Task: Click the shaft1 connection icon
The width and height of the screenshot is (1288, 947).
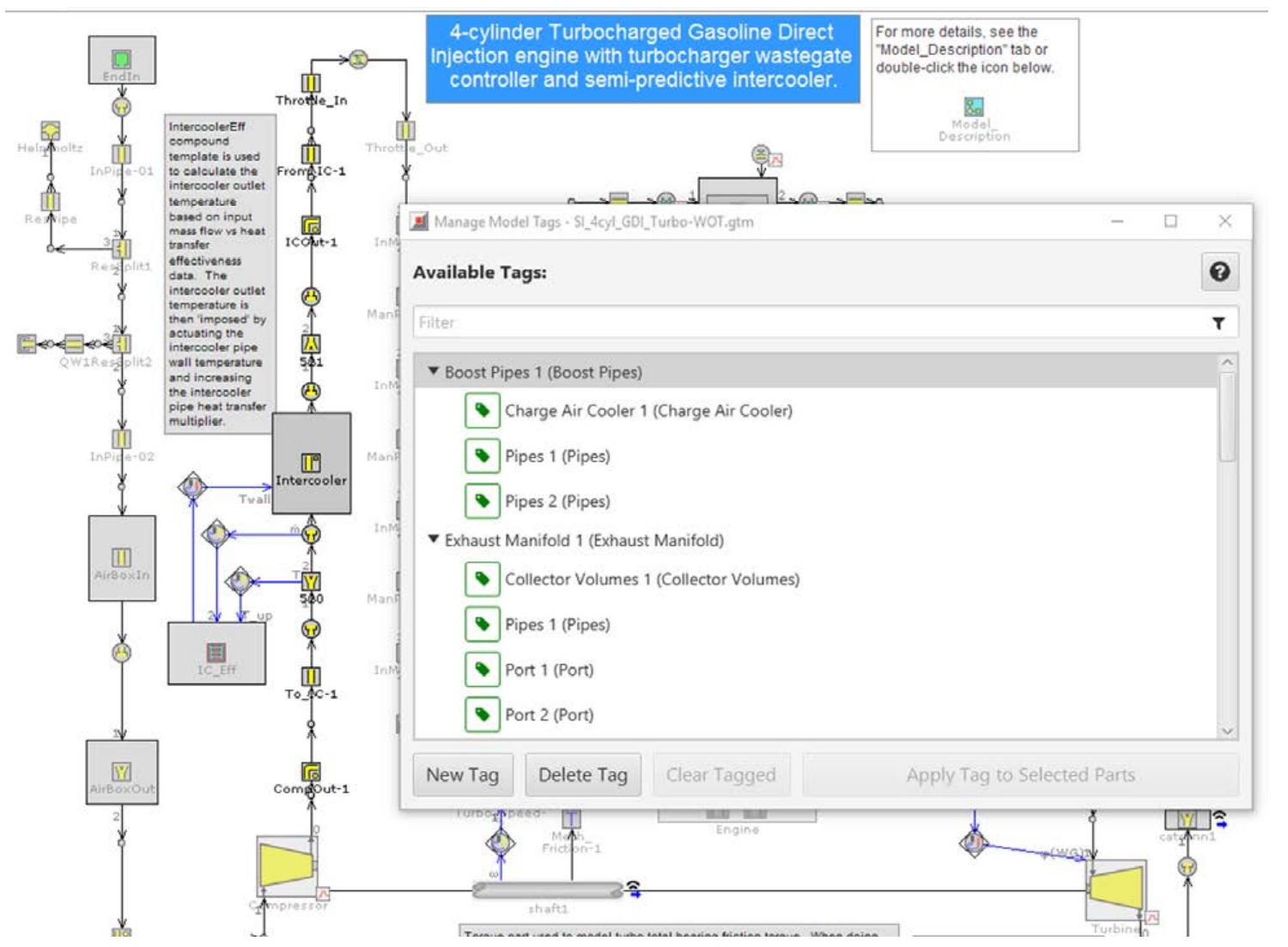Action: point(547,889)
